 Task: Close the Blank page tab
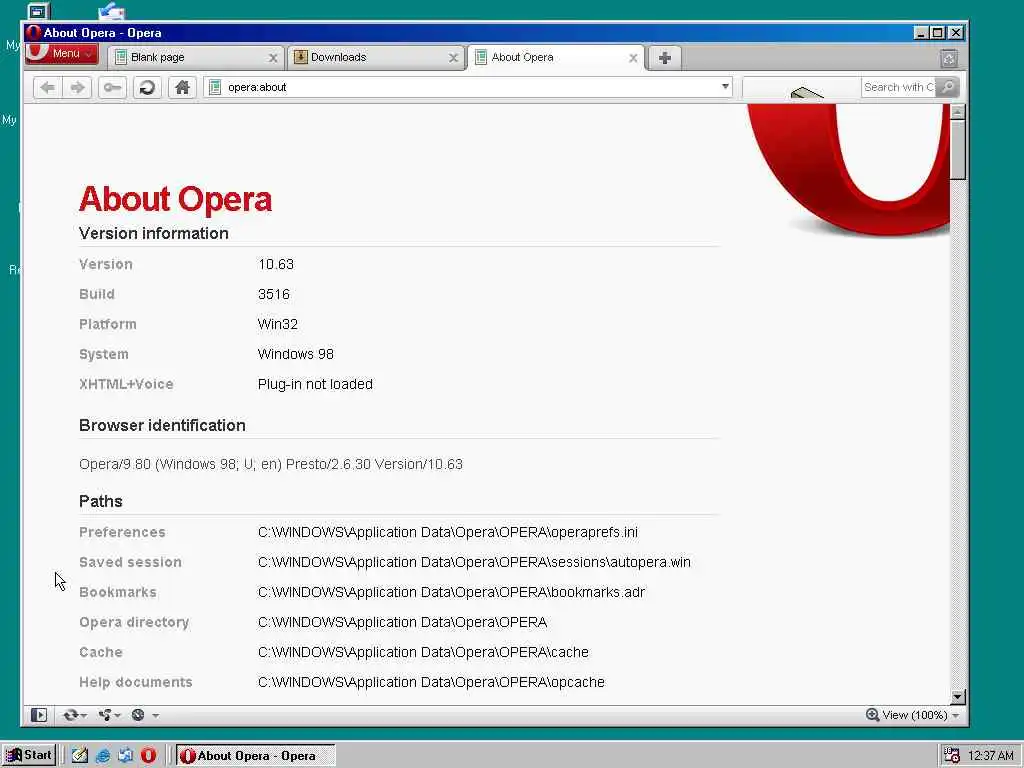point(273,58)
